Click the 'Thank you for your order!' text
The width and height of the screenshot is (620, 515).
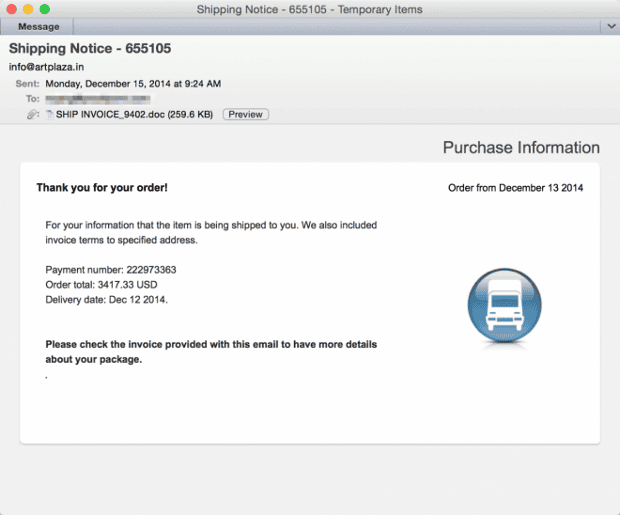(x=102, y=187)
